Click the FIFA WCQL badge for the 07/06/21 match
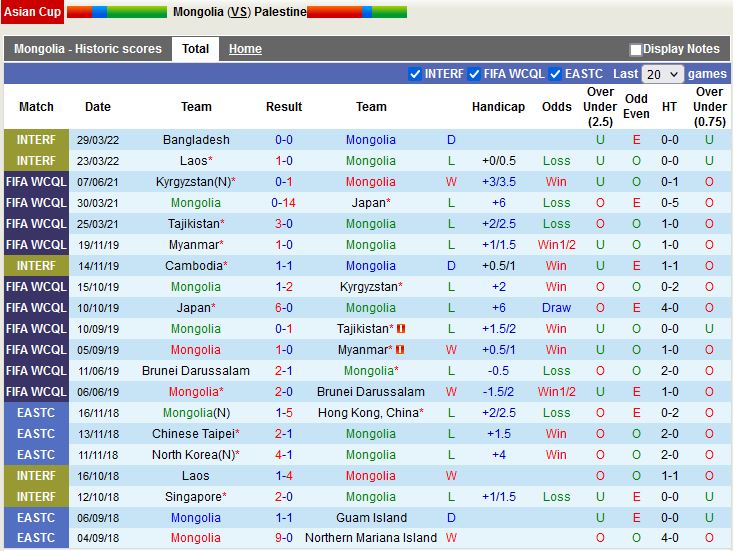The height and width of the screenshot is (551, 733). click(36, 182)
